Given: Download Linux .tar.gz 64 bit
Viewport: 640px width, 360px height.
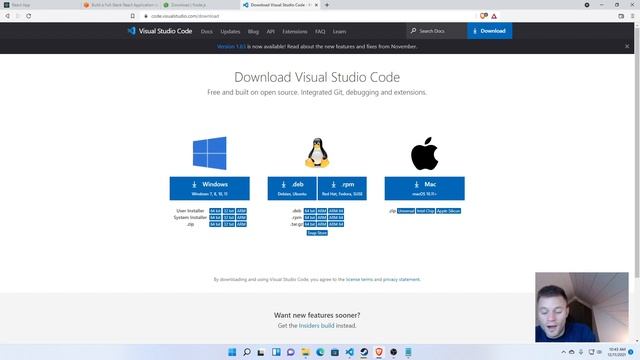Looking at the screenshot, I should 310,224.
